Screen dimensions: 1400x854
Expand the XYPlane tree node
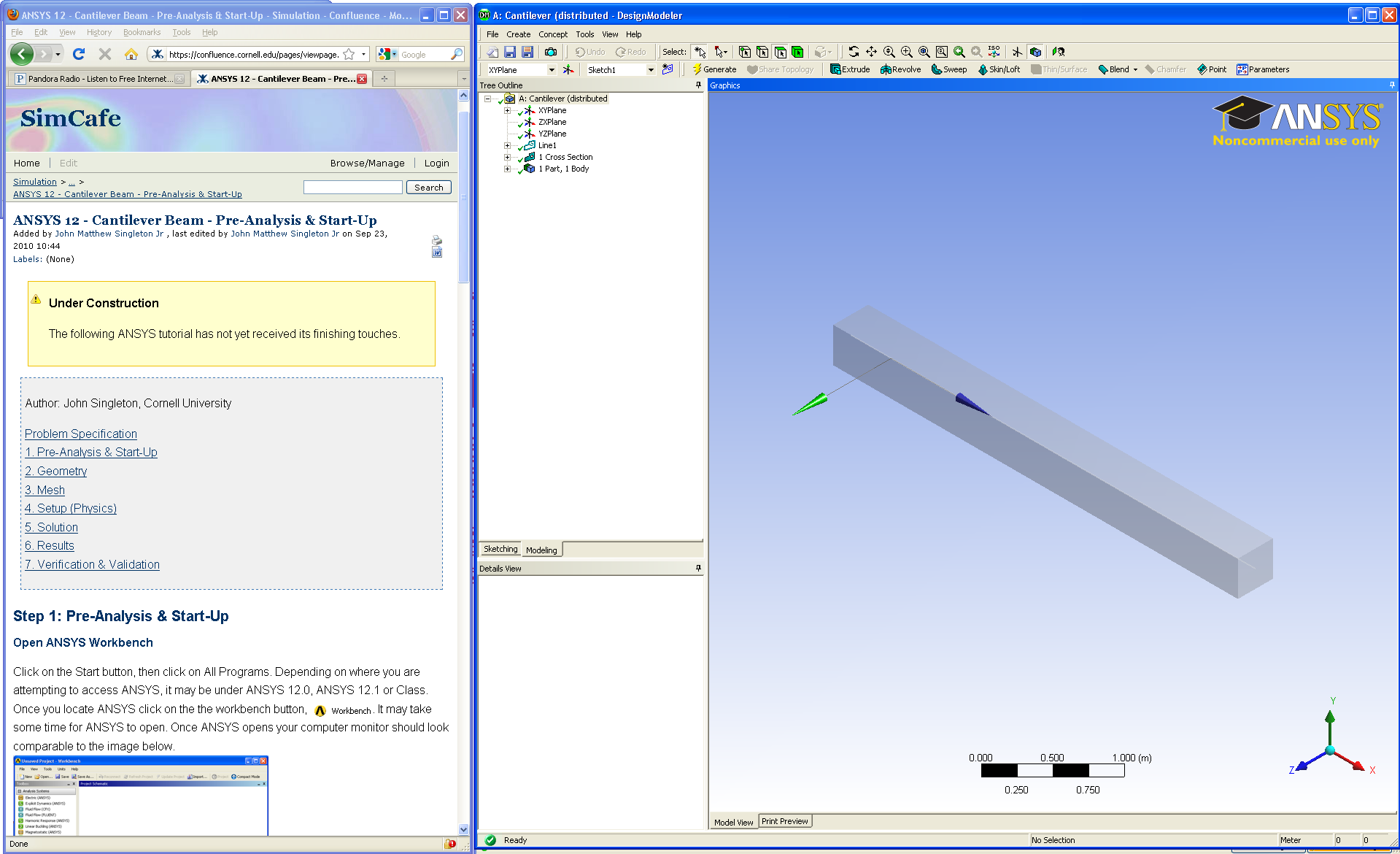click(x=508, y=110)
